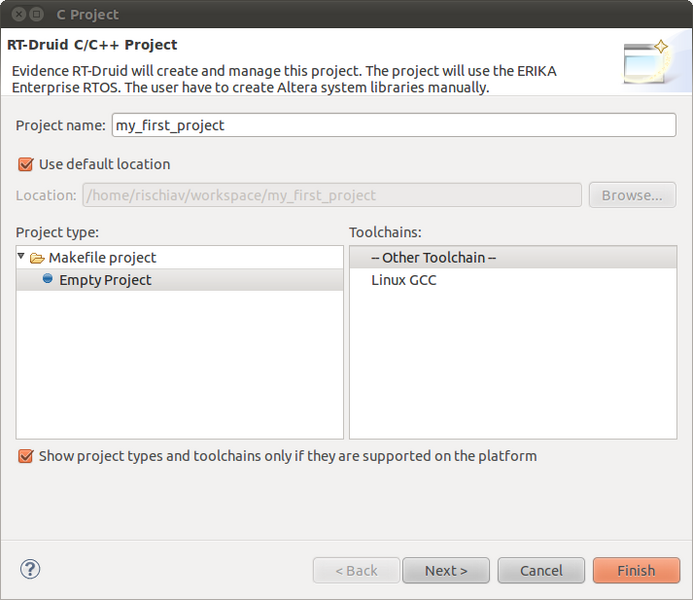
Task: Focus the Project name text field
Action: point(394,125)
